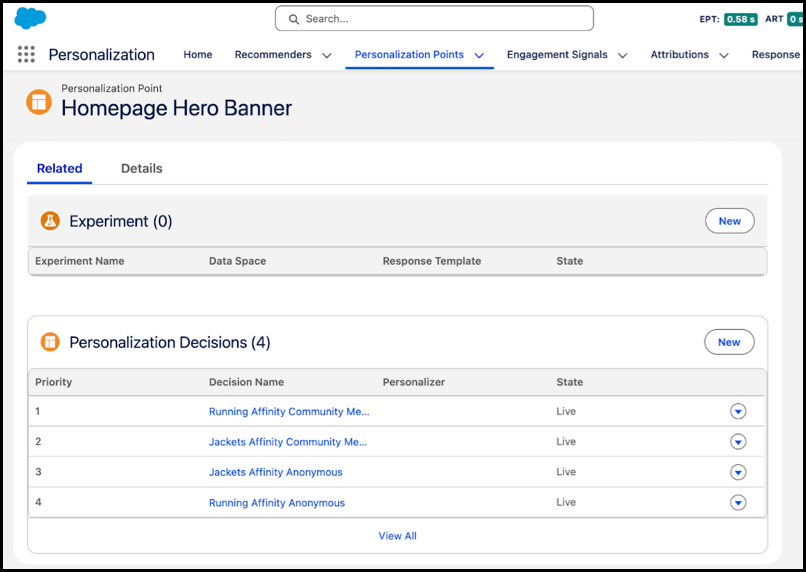Click New in the Experiment section

click(x=729, y=221)
